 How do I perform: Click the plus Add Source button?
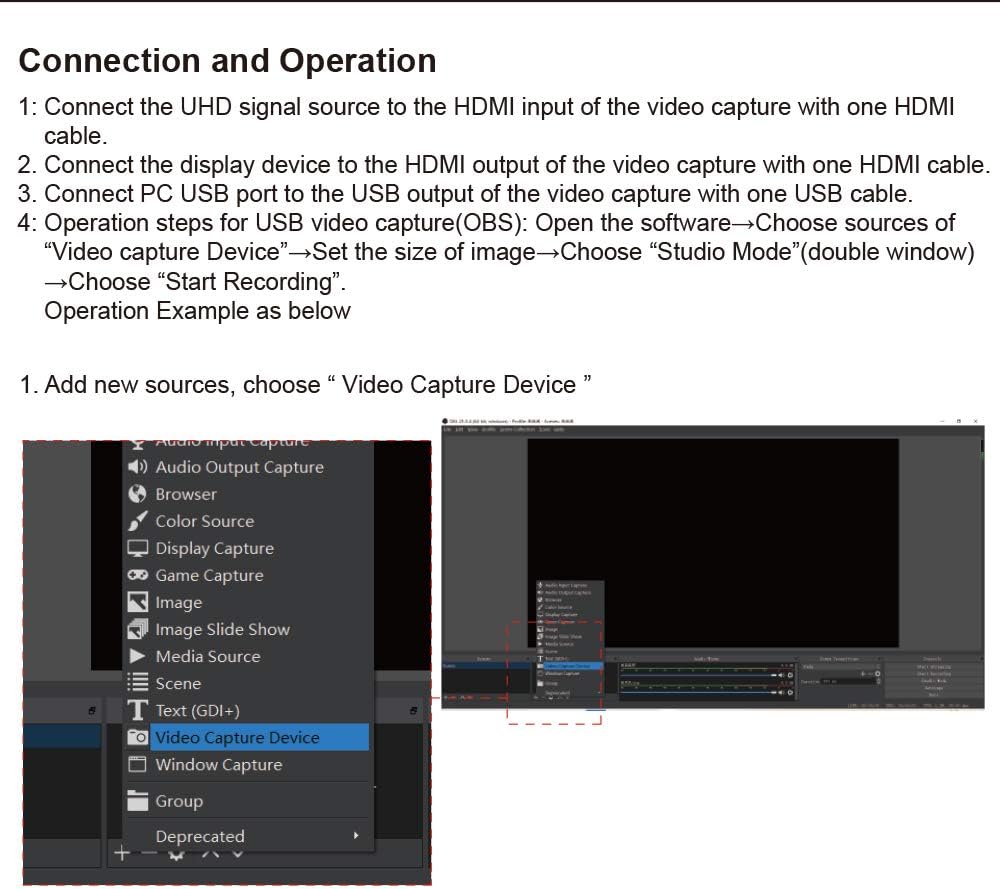point(121,853)
